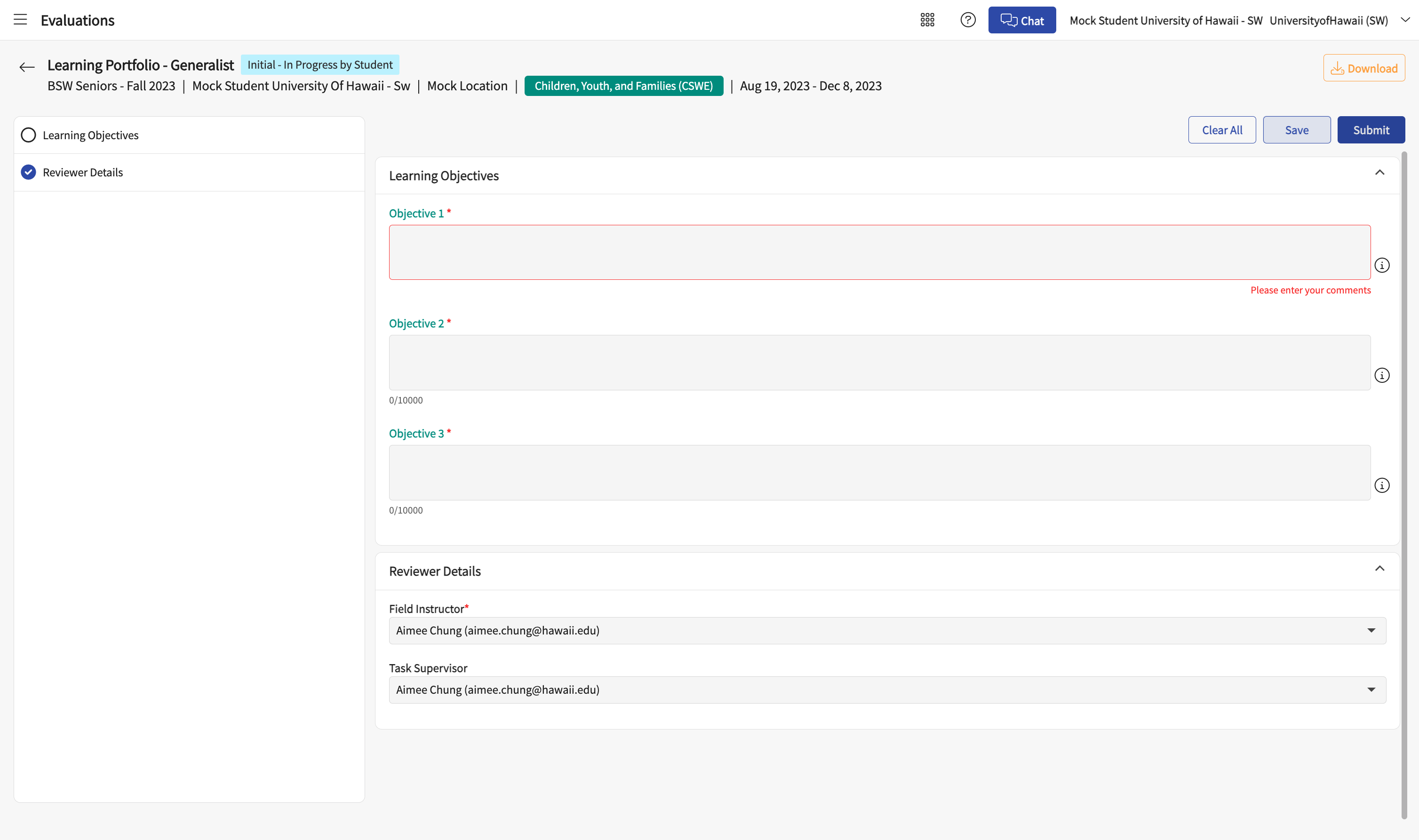Image resolution: width=1419 pixels, height=840 pixels.
Task: Show info for Objective 1
Action: [x=1382, y=265]
